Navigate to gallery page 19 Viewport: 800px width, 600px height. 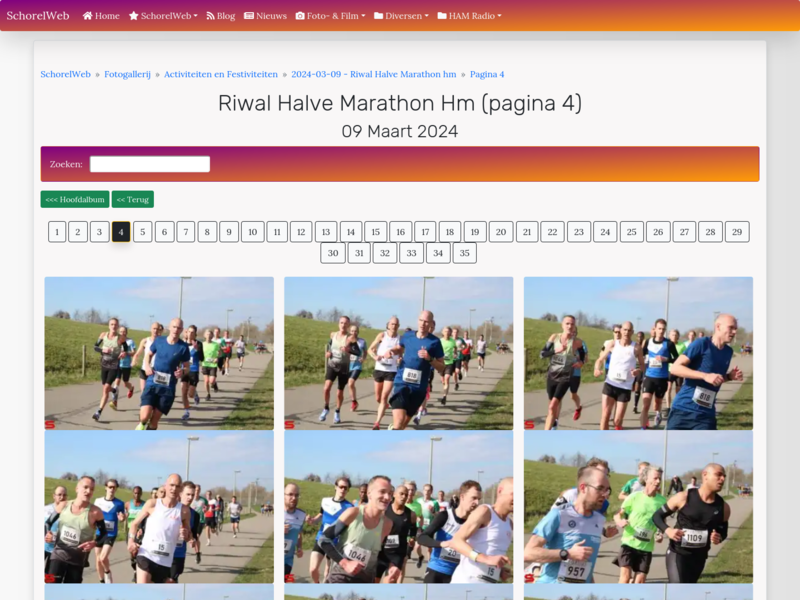tap(475, 232)
